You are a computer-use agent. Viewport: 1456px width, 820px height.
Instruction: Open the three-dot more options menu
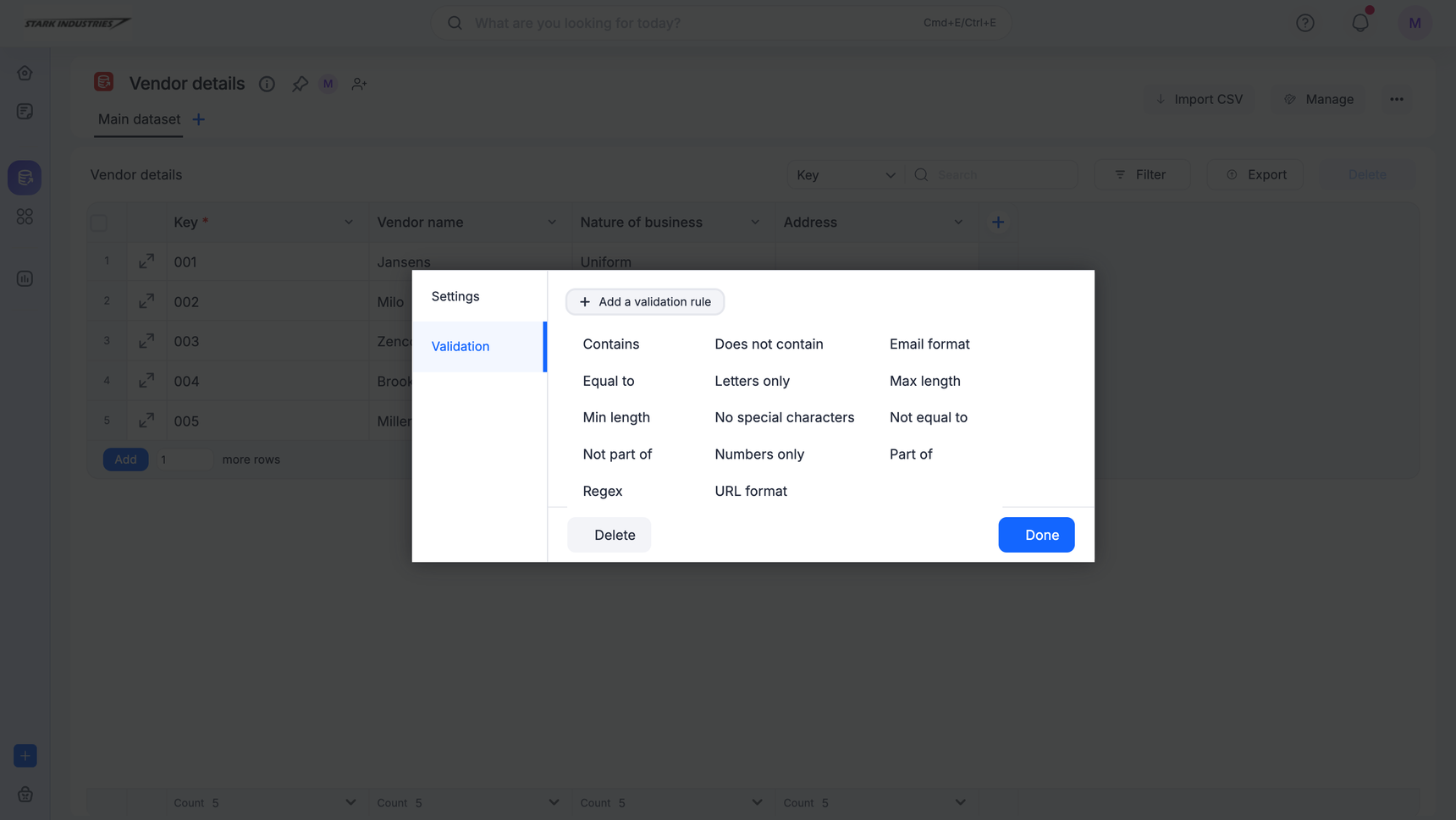(x=1397, y=99)
